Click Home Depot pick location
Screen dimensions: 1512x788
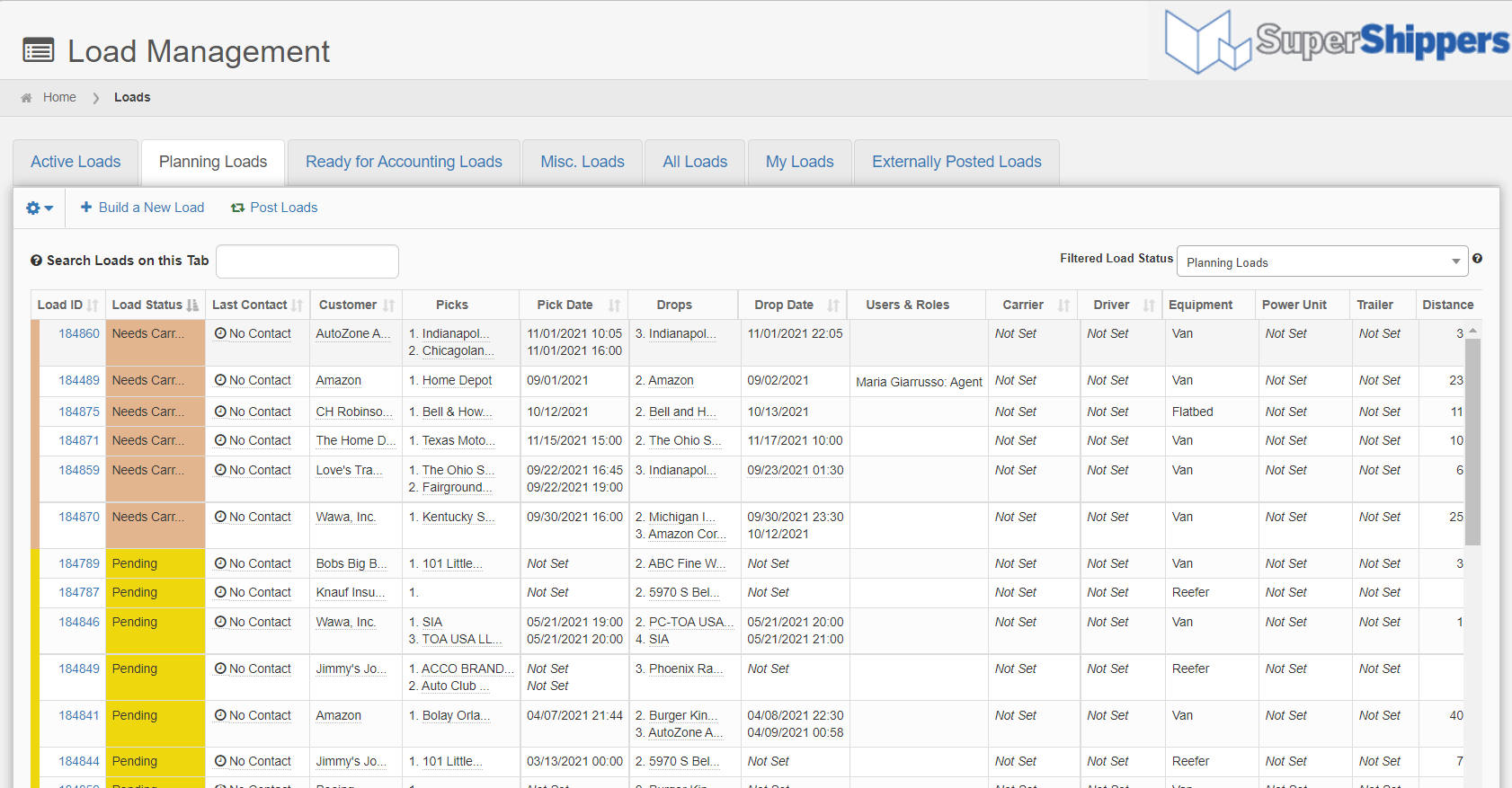click(x=457, y=380)
